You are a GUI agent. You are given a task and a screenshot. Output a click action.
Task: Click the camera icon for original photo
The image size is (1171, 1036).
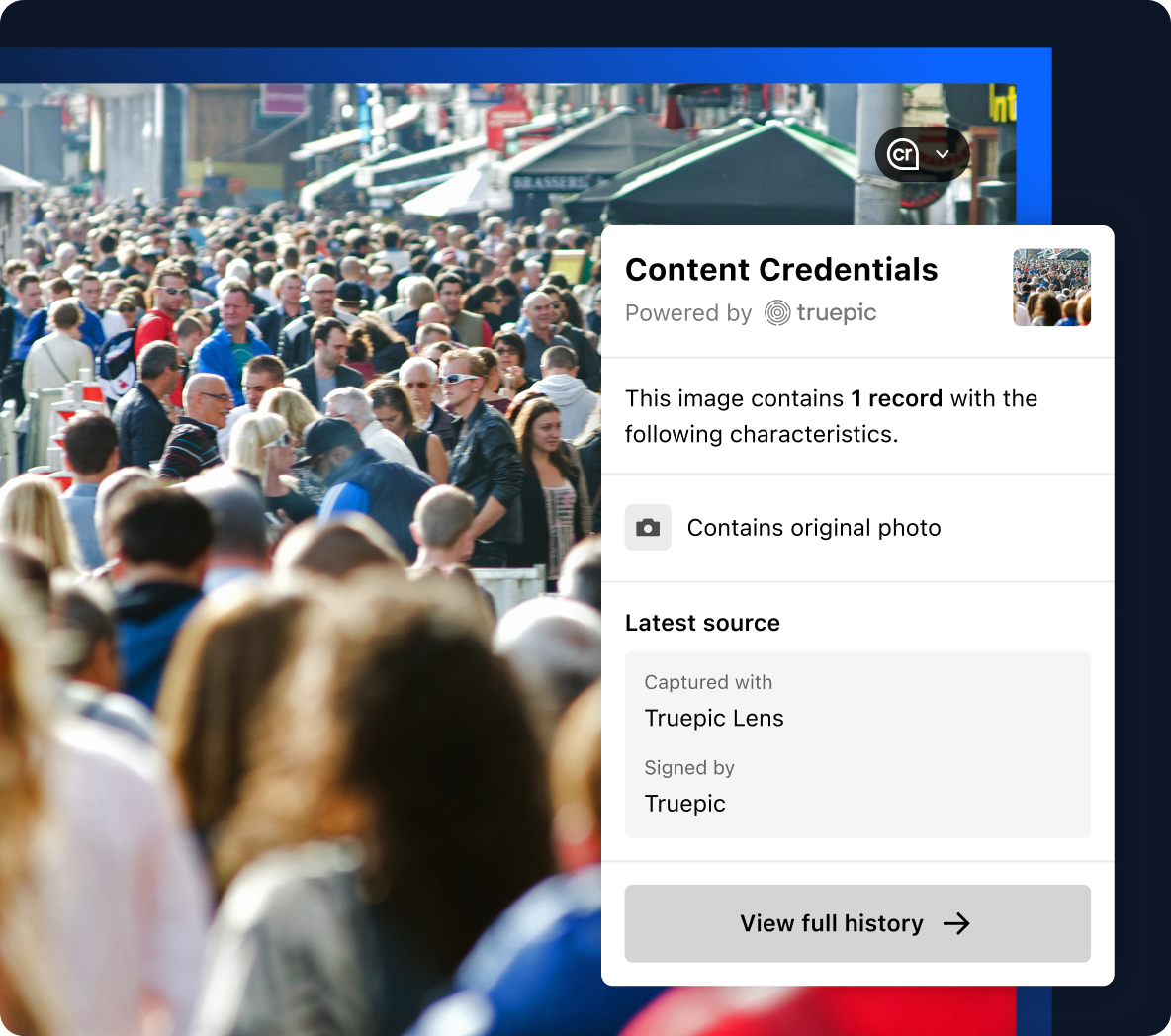648,528
